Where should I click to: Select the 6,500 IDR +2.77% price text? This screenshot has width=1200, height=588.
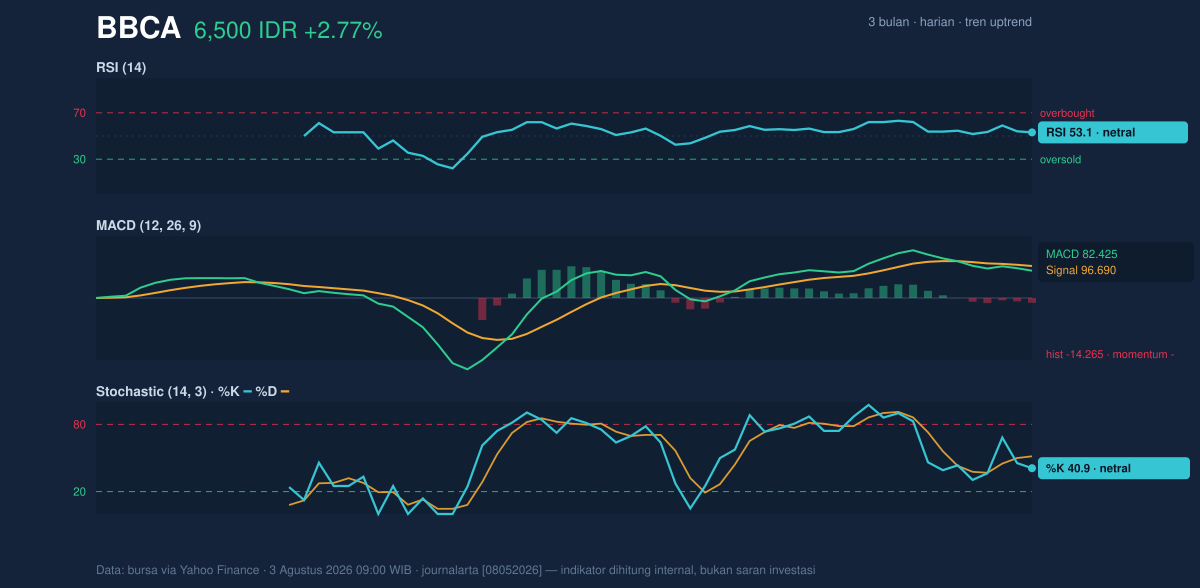pos(288,31)
